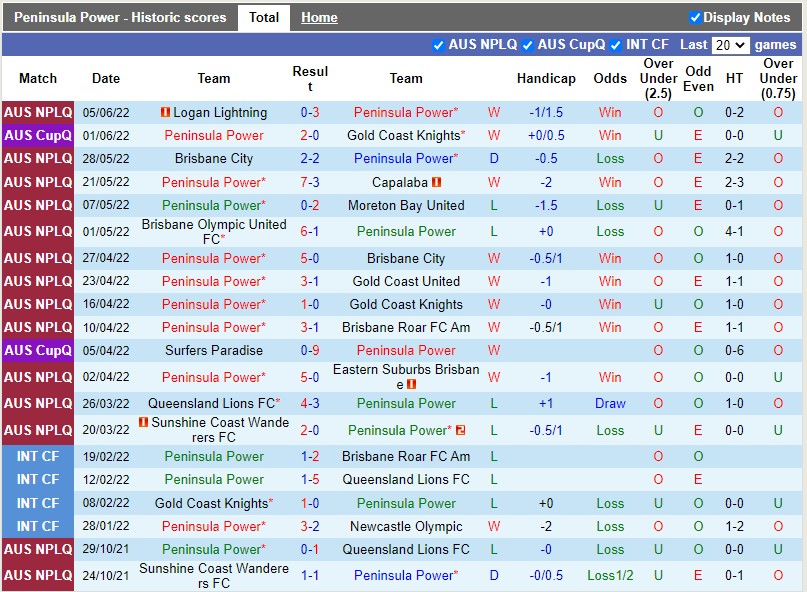Click the Date column header

105,79
